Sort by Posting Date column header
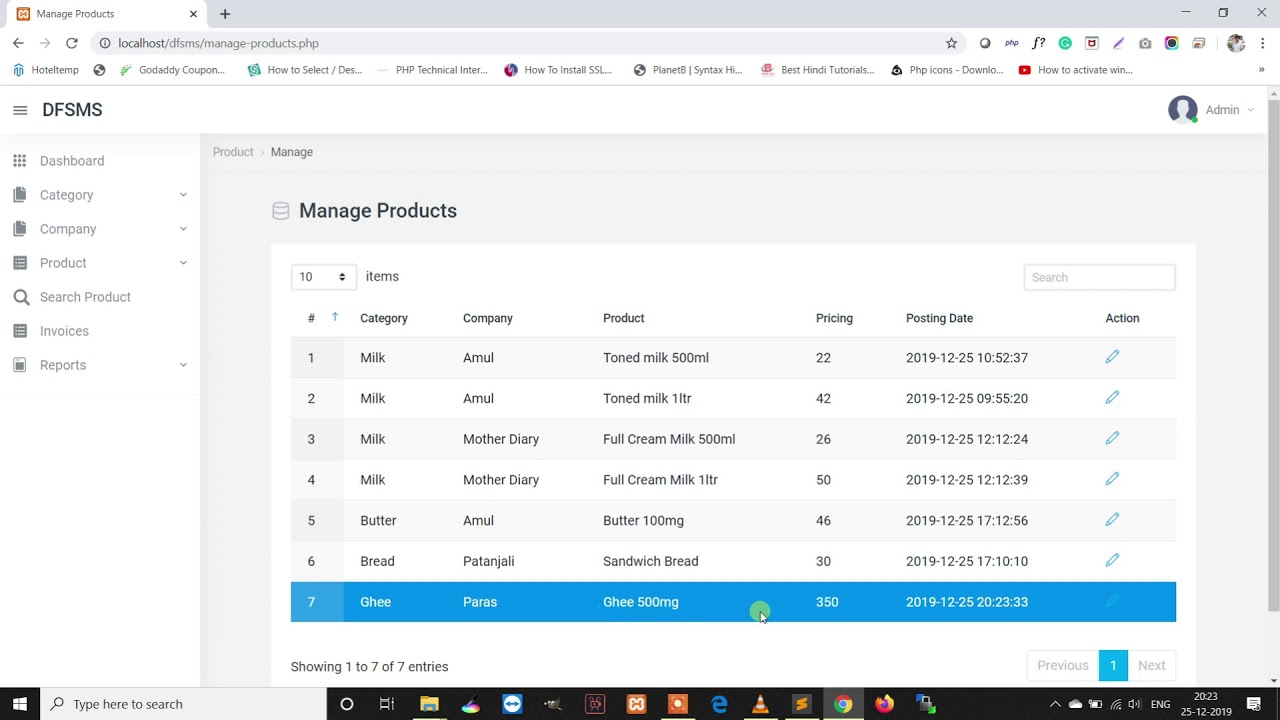The width and height of the screenshot is (1280, 720). point(939,318)
